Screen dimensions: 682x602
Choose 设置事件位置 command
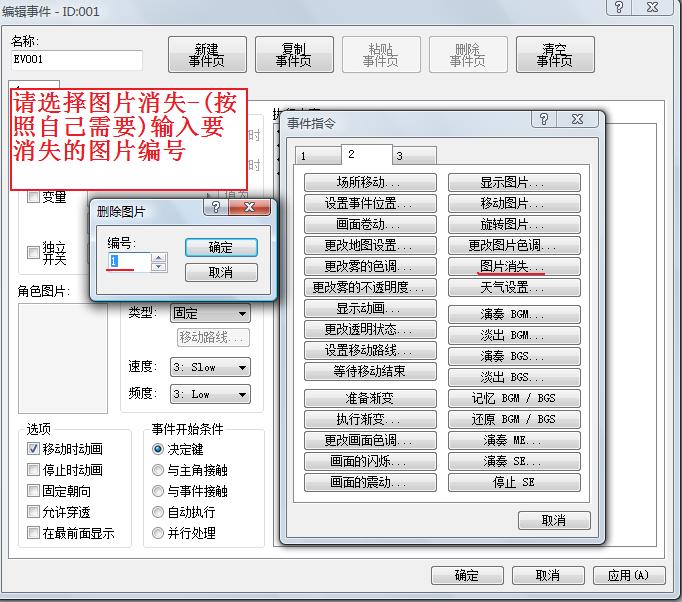click(370, 203)
